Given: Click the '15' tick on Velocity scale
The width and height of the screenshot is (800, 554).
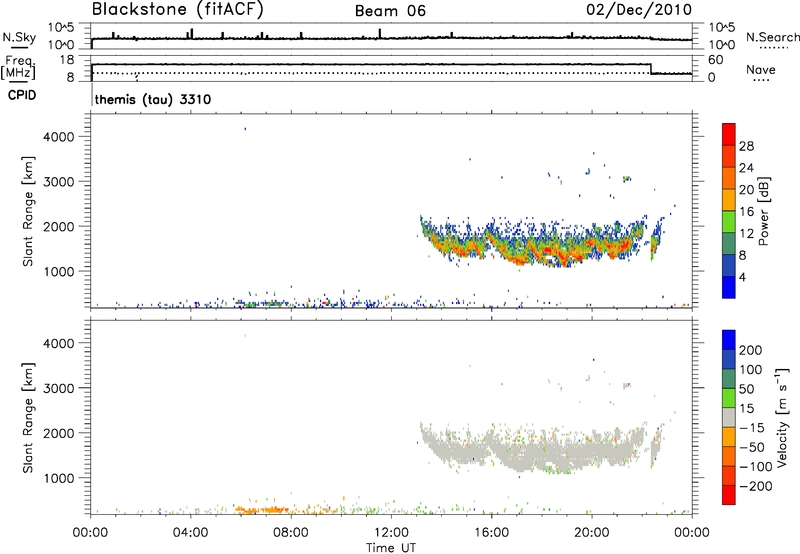Looking at the screenshot, I should coord(746,408).
